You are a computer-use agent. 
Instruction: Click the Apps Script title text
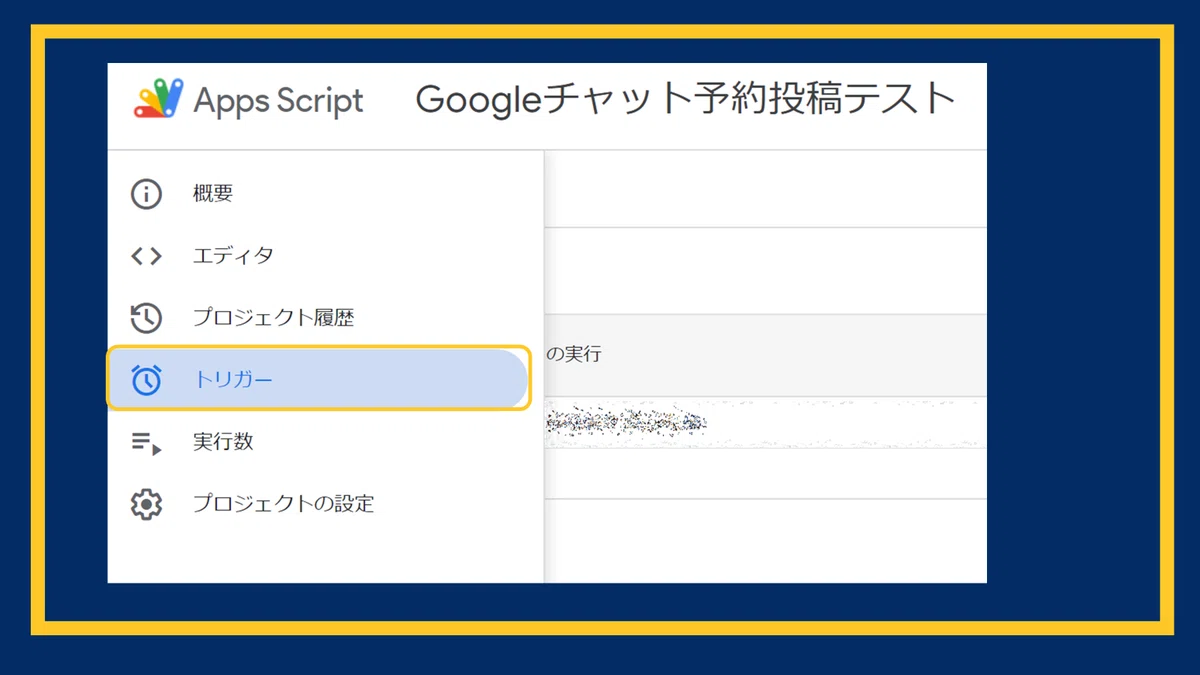278,101
